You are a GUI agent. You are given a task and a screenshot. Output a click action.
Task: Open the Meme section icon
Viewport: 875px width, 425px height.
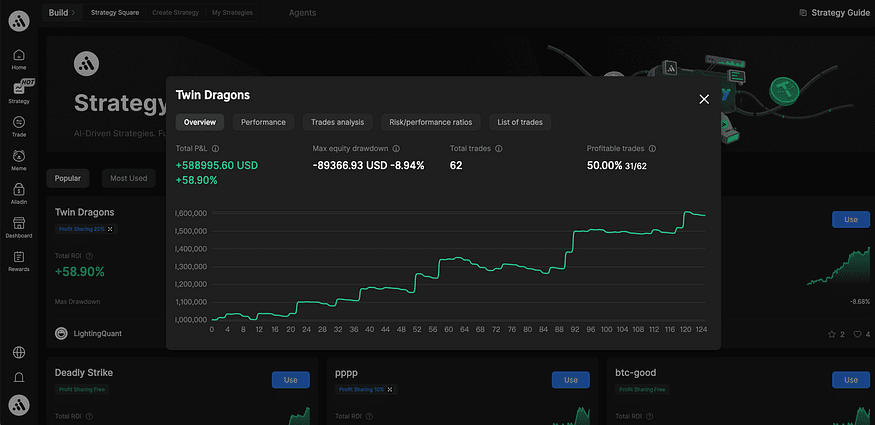point(19,156)
